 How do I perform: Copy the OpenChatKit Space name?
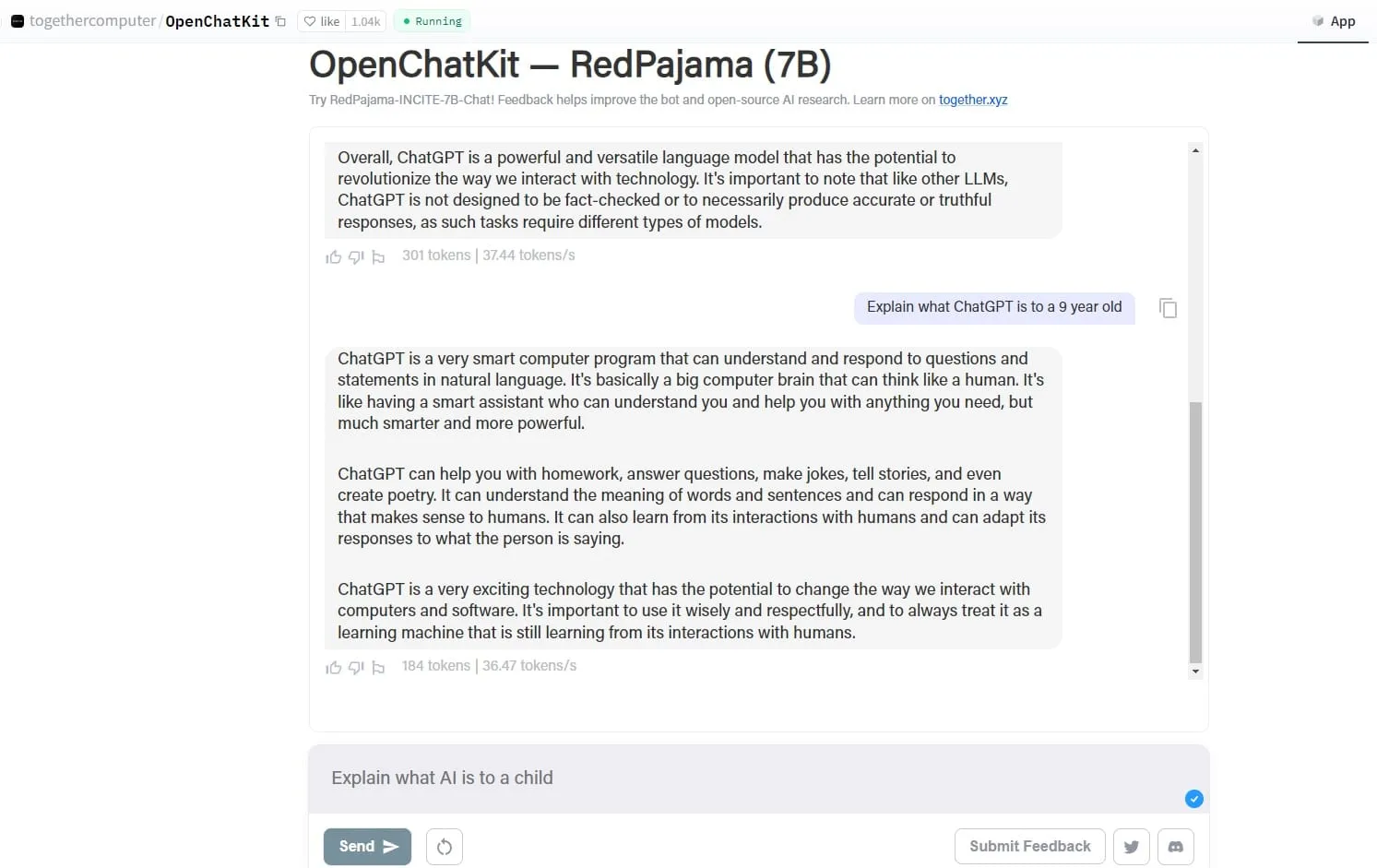pyautogui.click(x=280, y=21)
